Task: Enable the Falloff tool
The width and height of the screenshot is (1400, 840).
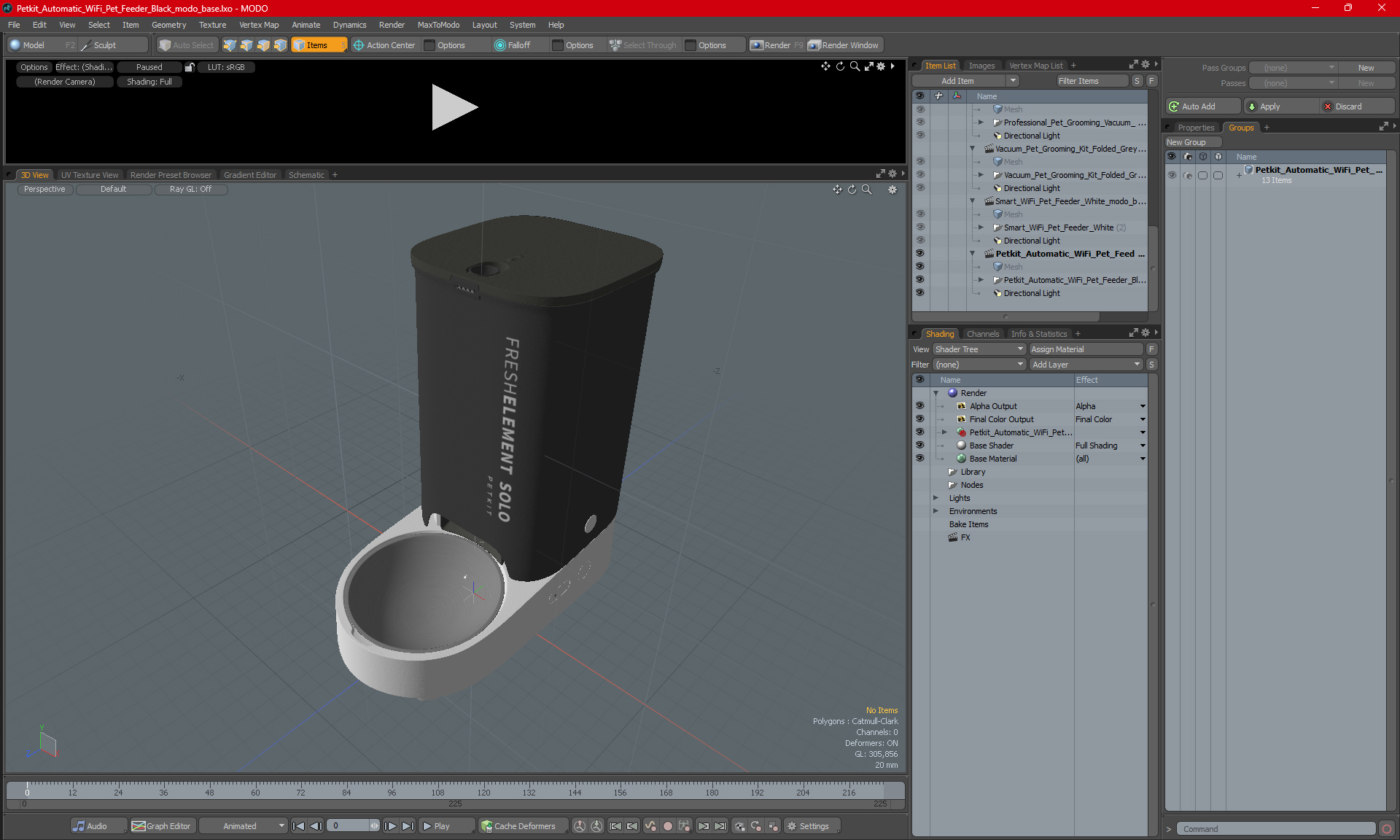Action: [513, 45]
